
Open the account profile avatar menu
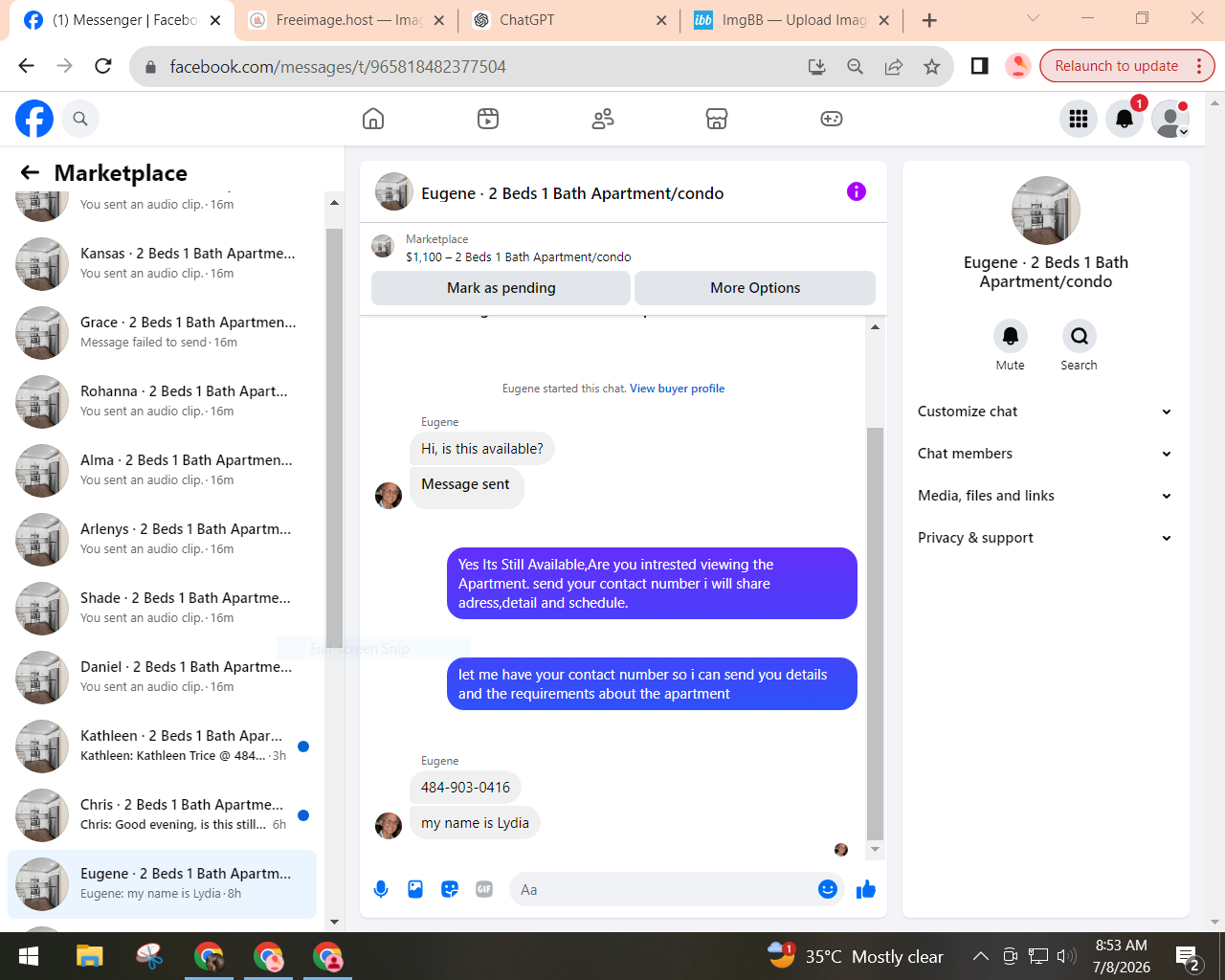1170,119
